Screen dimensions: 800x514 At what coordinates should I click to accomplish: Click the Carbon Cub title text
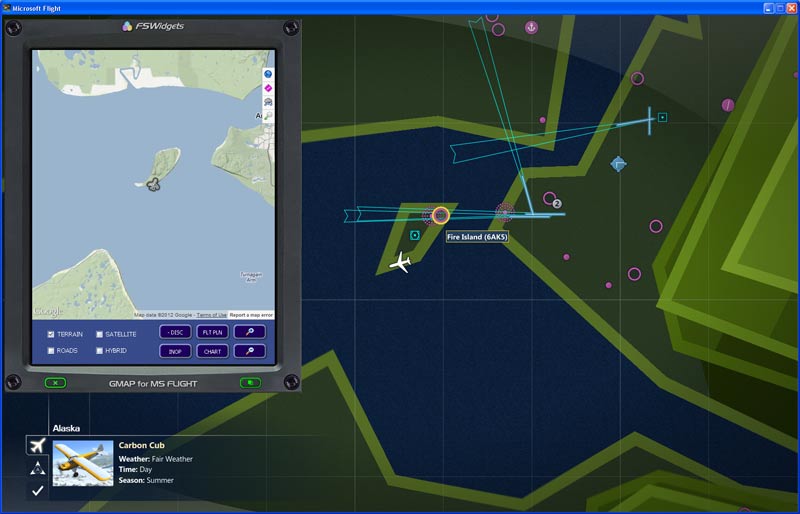(141, 445)
